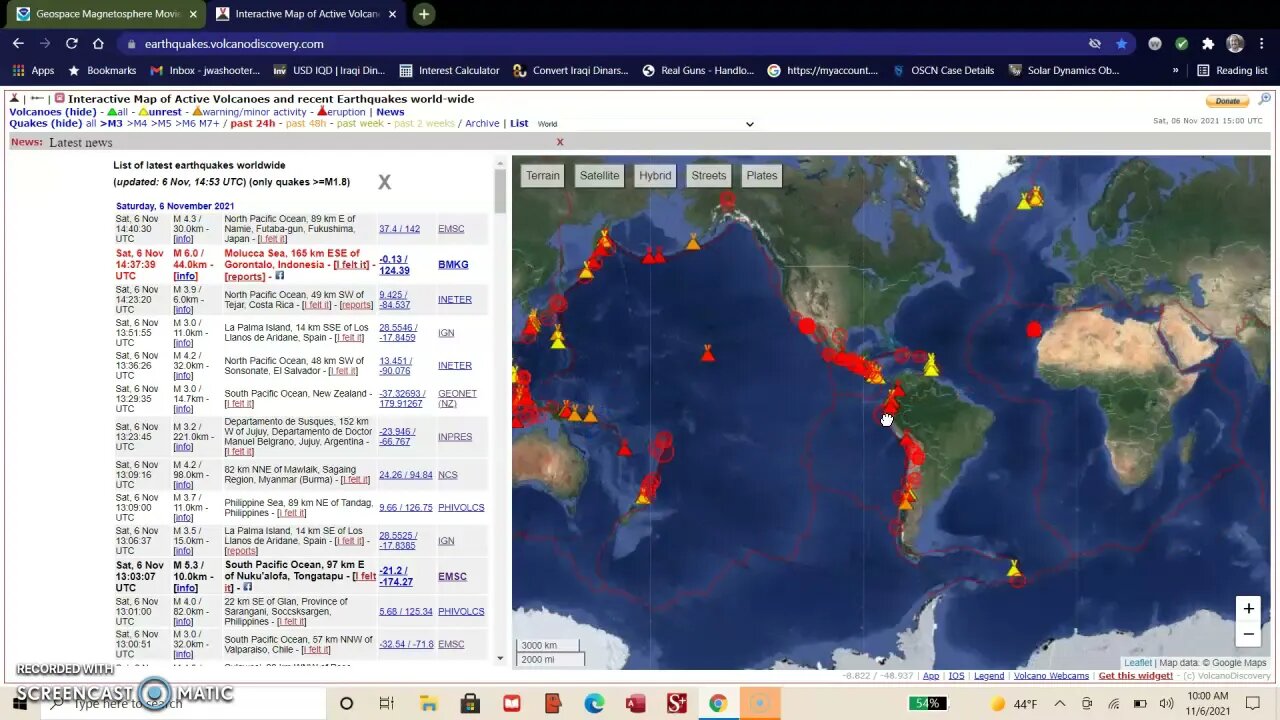This screenshot has width=1280, height=720.
Task: Open the Chrome profile avatar
Action: click(1235, 43)
